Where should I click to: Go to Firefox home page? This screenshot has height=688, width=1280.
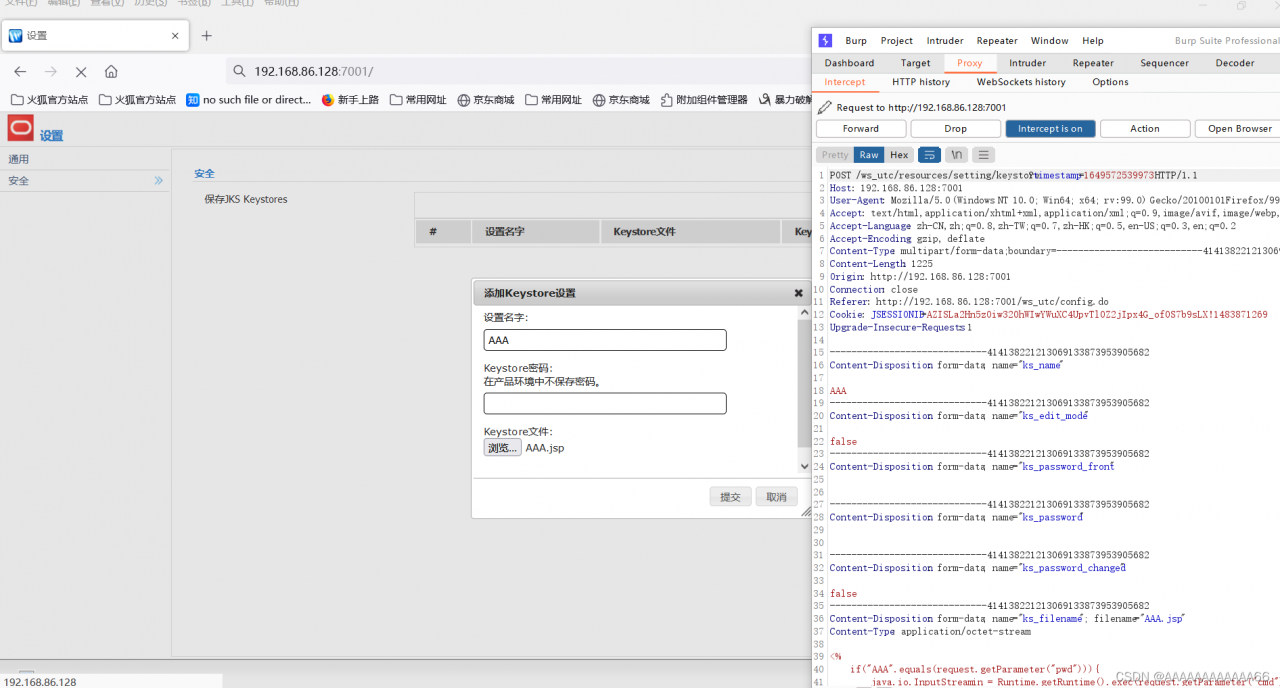(x=111, y=71)
